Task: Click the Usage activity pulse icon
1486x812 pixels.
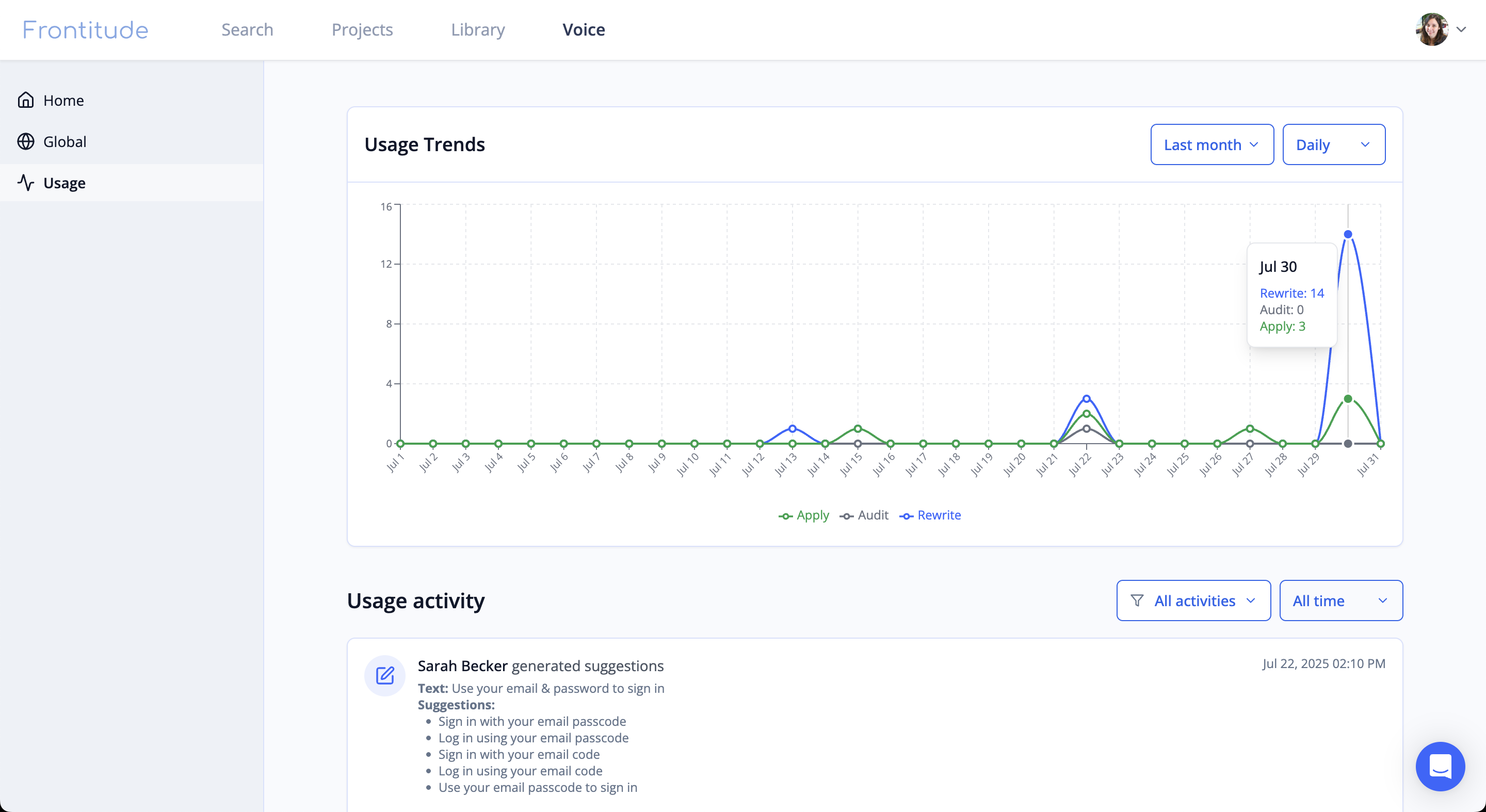Action: pos(25,183)
